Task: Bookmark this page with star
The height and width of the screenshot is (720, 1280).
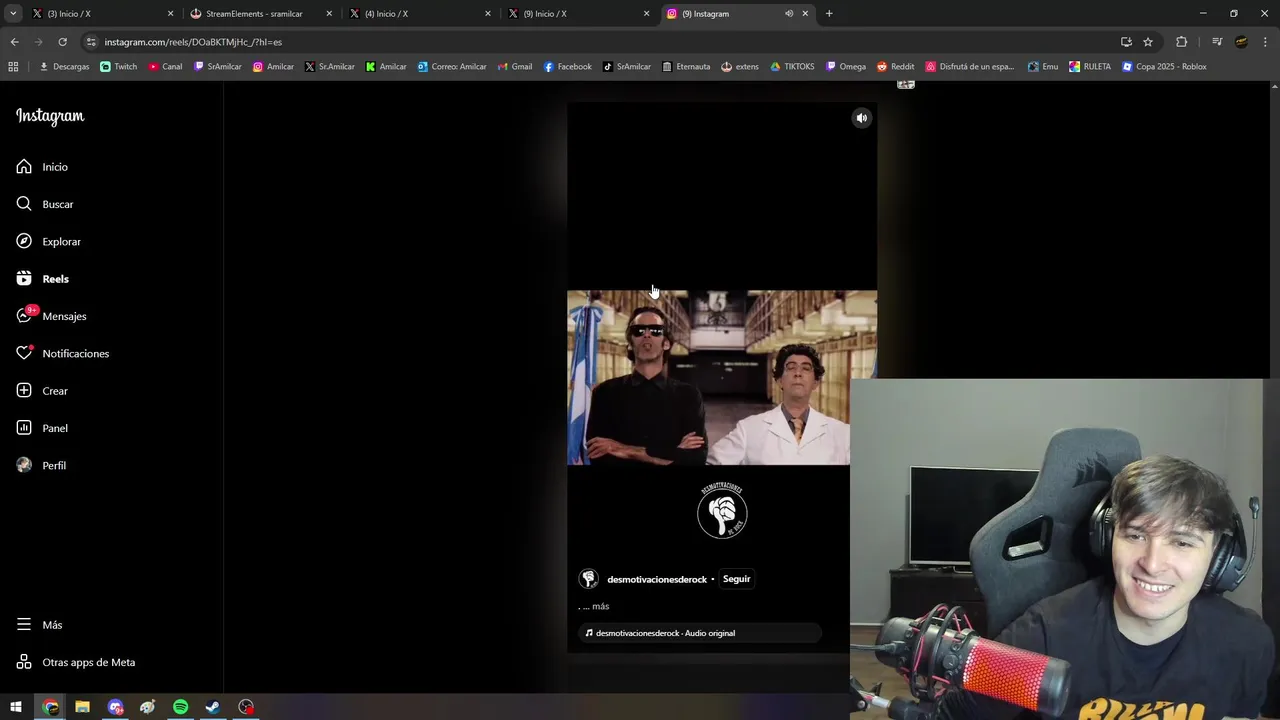Action: pos(1148,42)
